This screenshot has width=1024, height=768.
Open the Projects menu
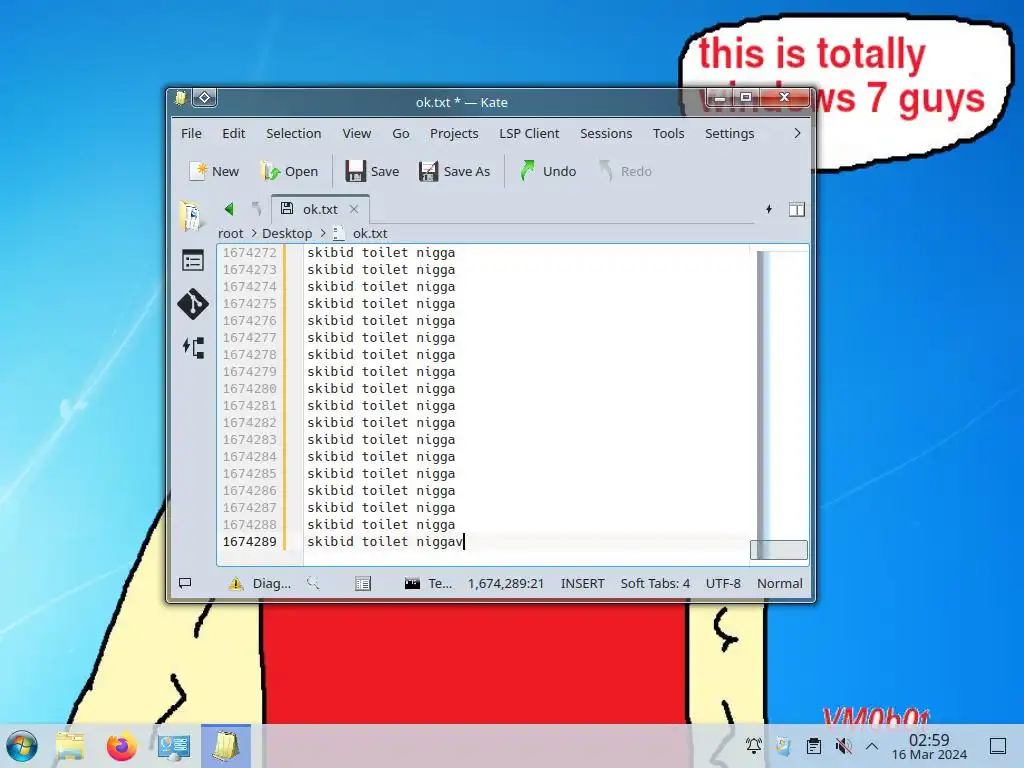tap(454, 133)
